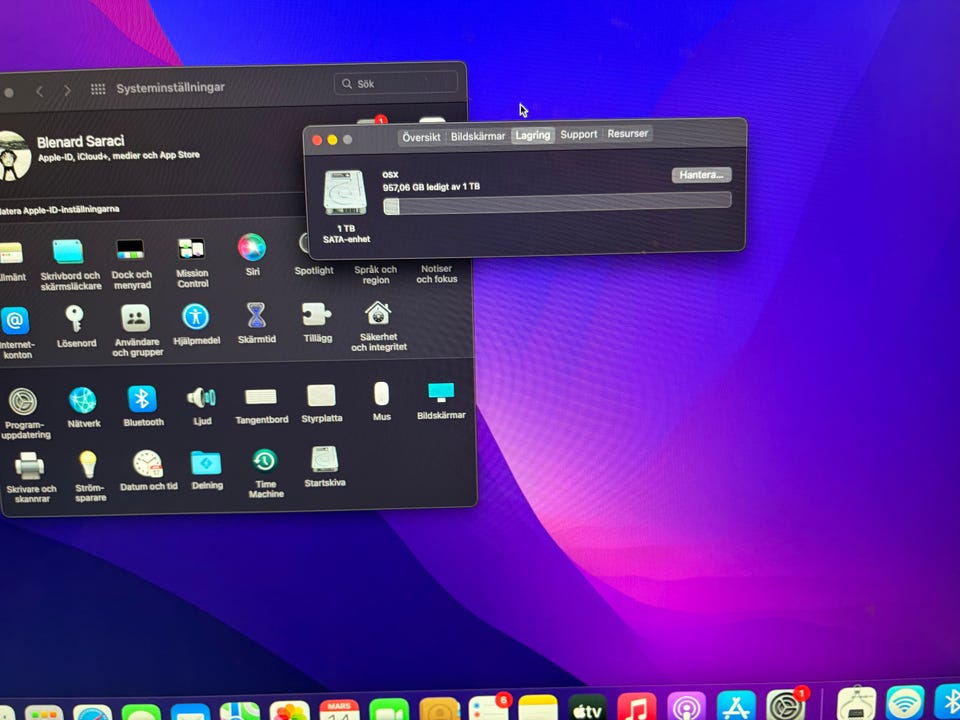Open the Ljud sound settings
The width and height of the screenshot is (960, 720).
tap(201, 398)
